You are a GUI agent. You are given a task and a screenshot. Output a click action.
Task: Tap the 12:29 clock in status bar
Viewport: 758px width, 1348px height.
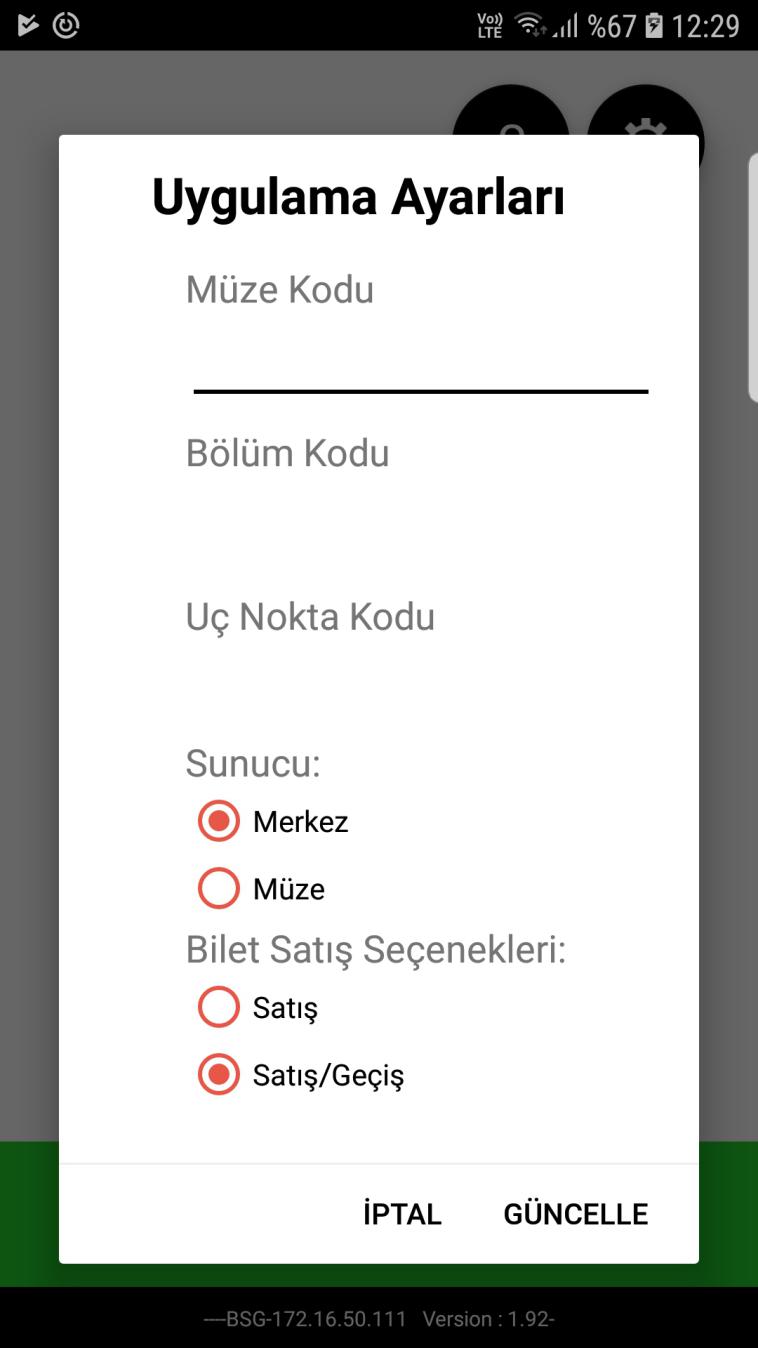(x=706, y=25)
